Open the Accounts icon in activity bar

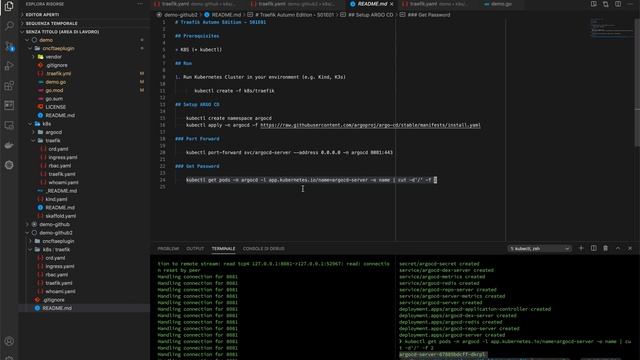click(x=9, y=341)
